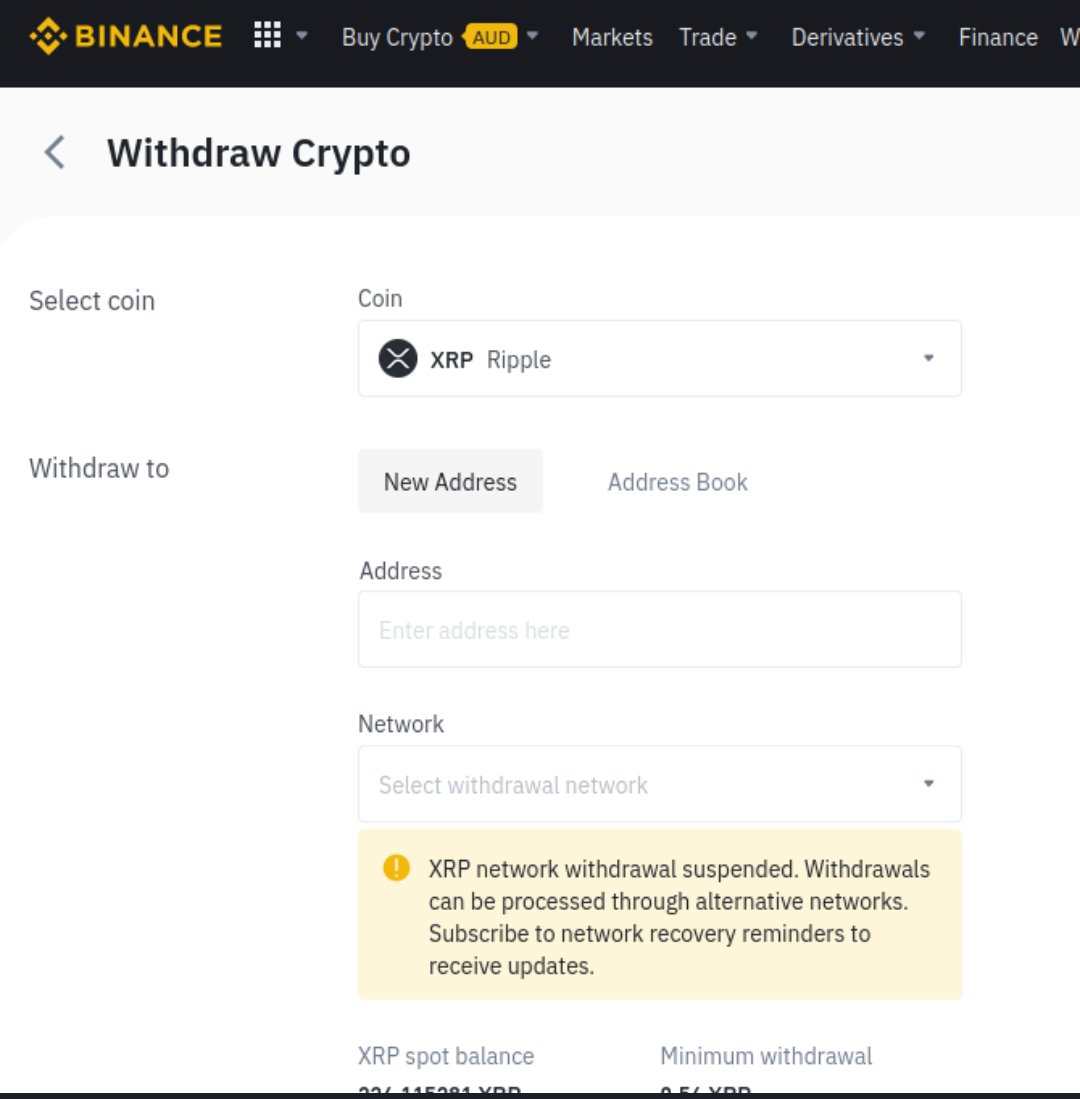Open the Select withdrawal network dropdown

pos(659,784)
